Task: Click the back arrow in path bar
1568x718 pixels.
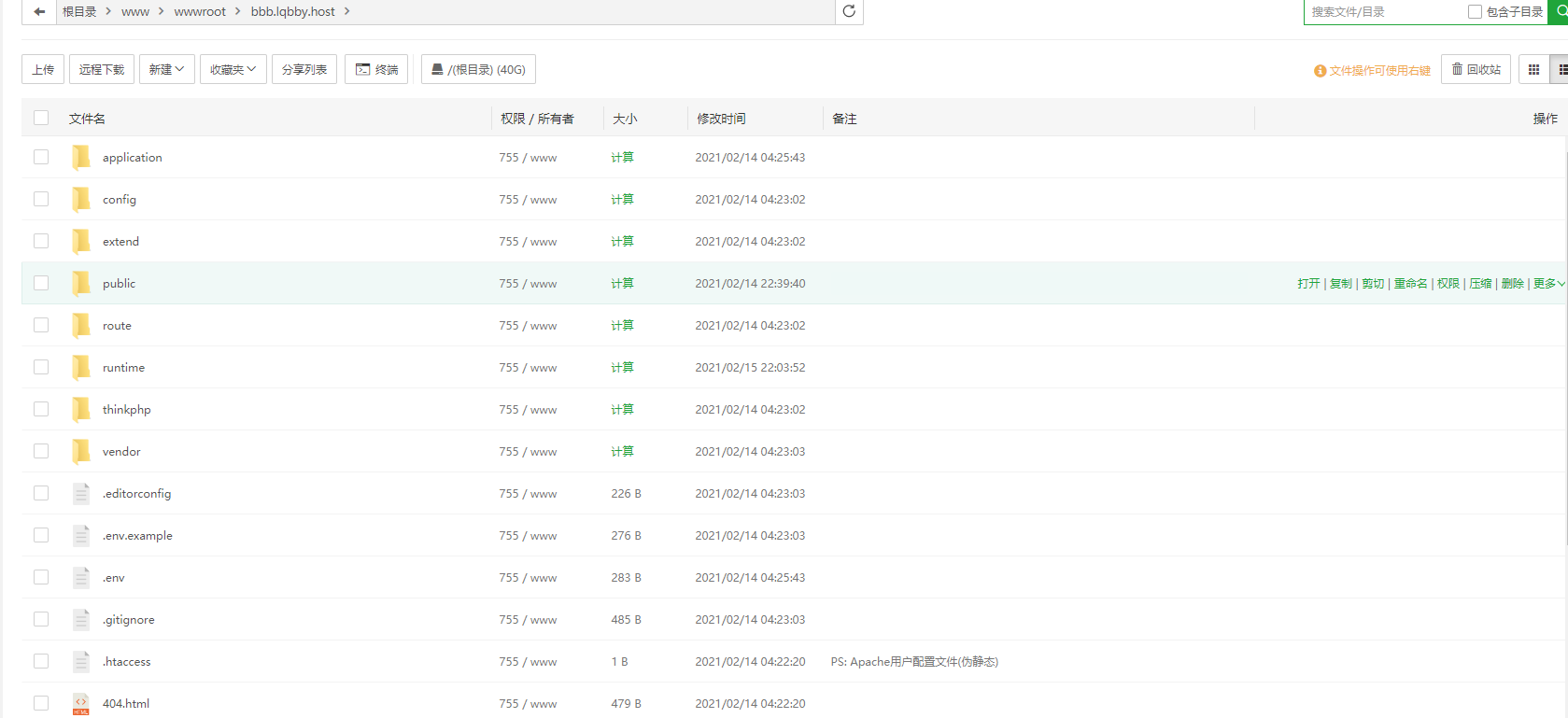Action: 39,11
